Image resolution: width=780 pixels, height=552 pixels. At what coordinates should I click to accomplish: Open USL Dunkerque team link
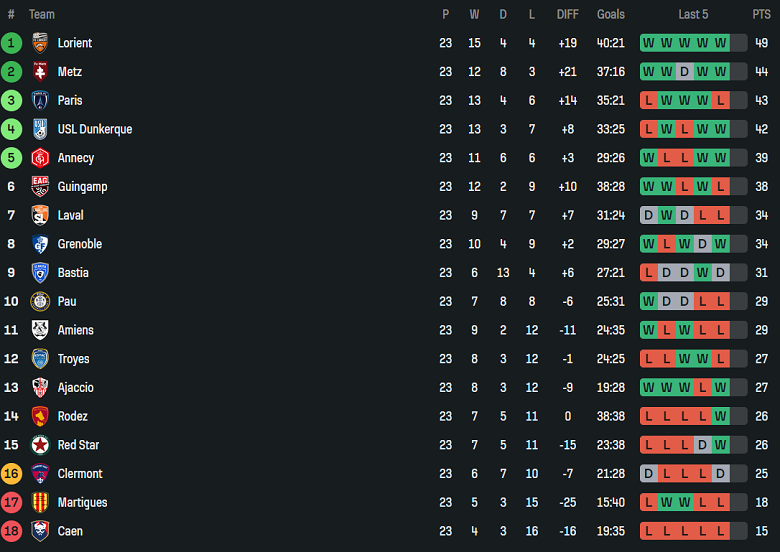(95, 129)
